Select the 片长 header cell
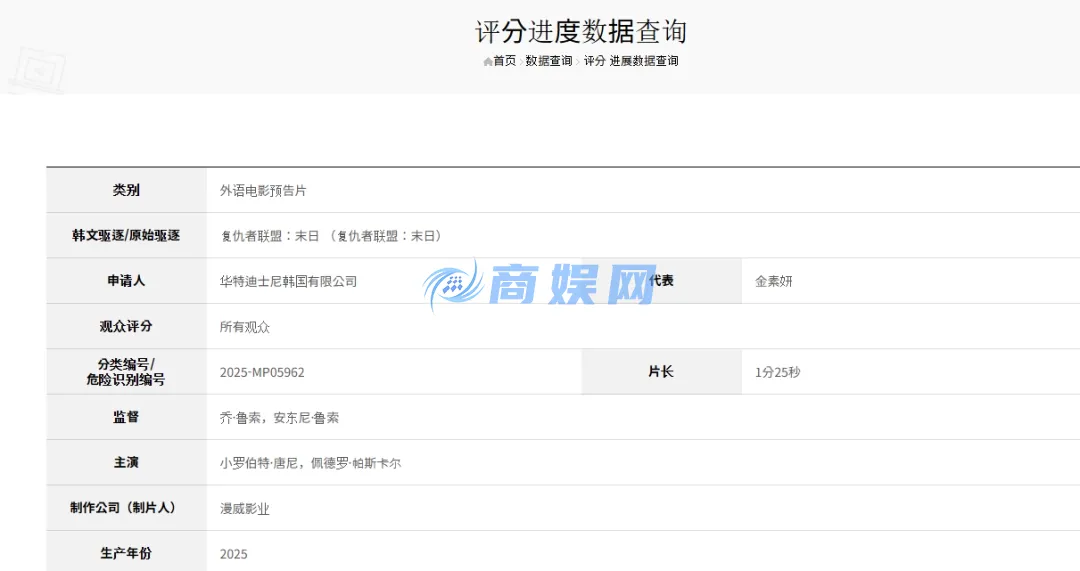The height and width of the screenshot is (571, 1080). pos(661,372)
